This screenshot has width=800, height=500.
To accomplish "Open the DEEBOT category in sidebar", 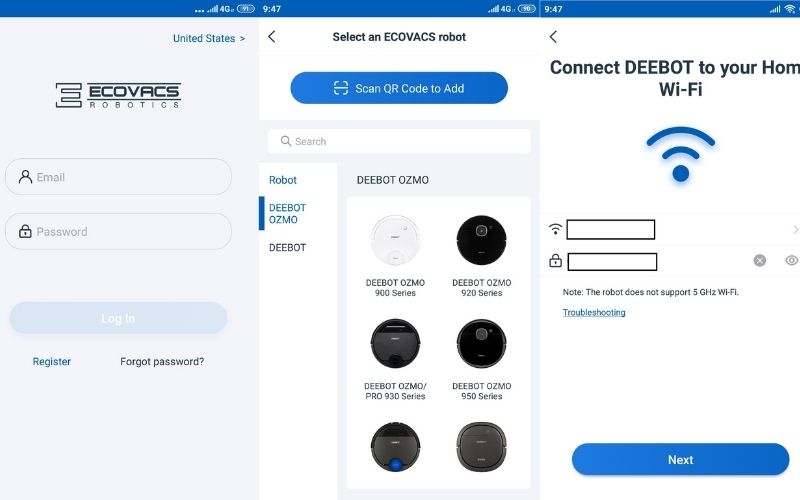I will point(287,247).
